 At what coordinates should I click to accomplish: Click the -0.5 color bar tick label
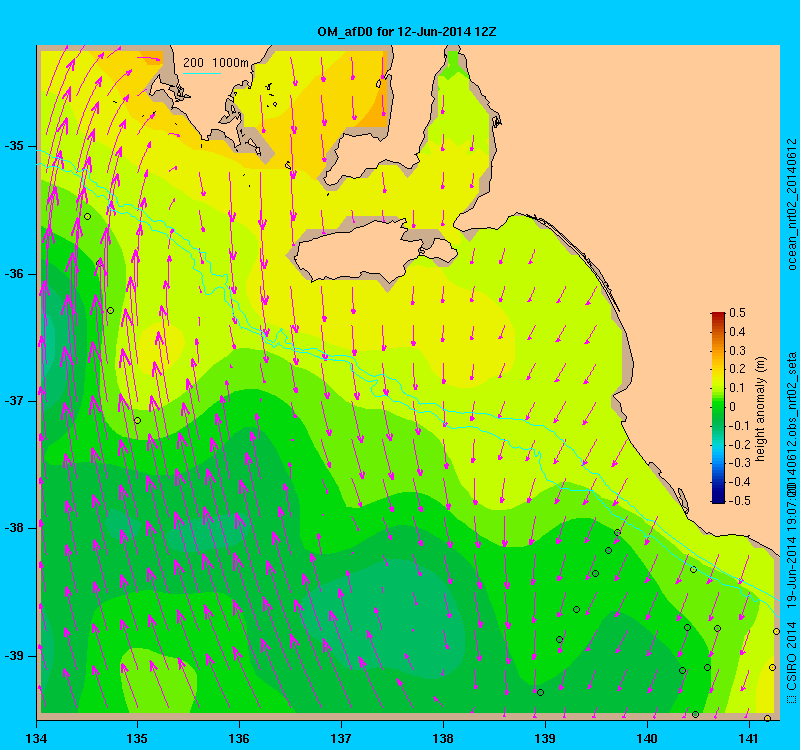pos(739,501)
